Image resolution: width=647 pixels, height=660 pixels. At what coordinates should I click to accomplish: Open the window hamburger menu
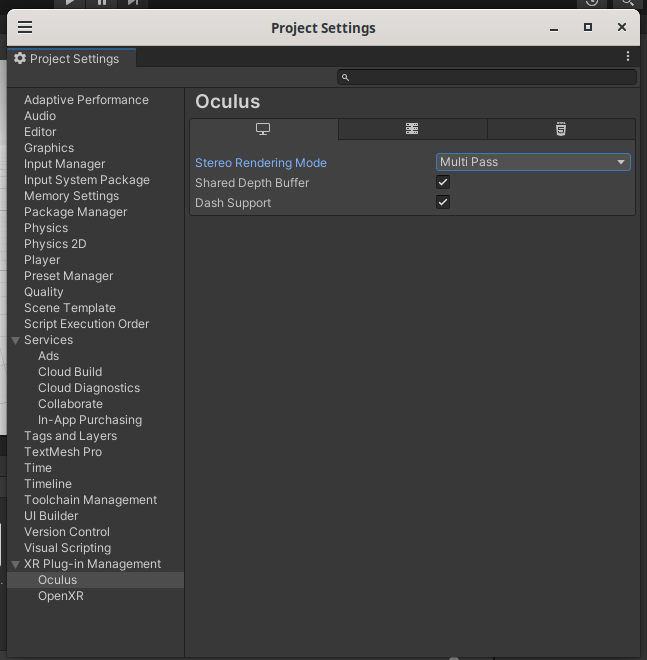point(25,28)
